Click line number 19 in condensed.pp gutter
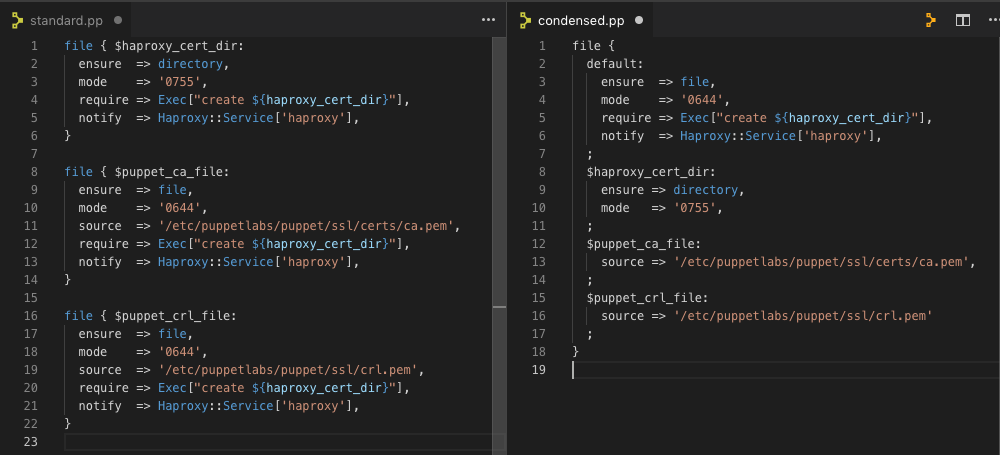 538,369
